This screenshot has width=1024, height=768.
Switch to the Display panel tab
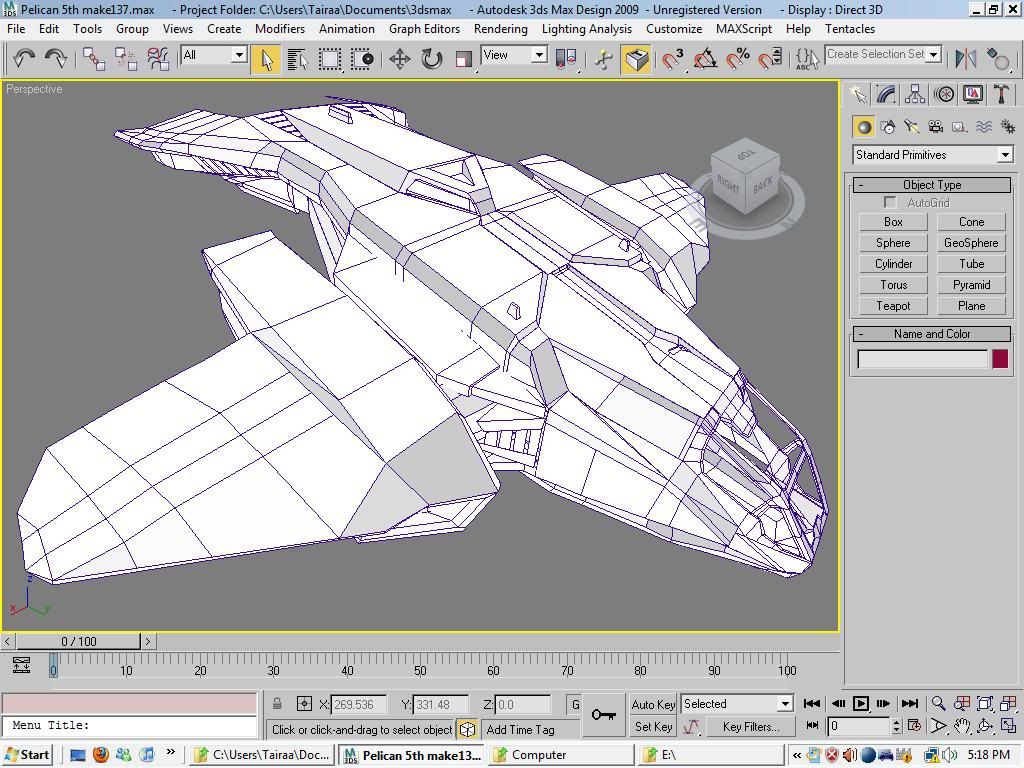click(972, 95)
